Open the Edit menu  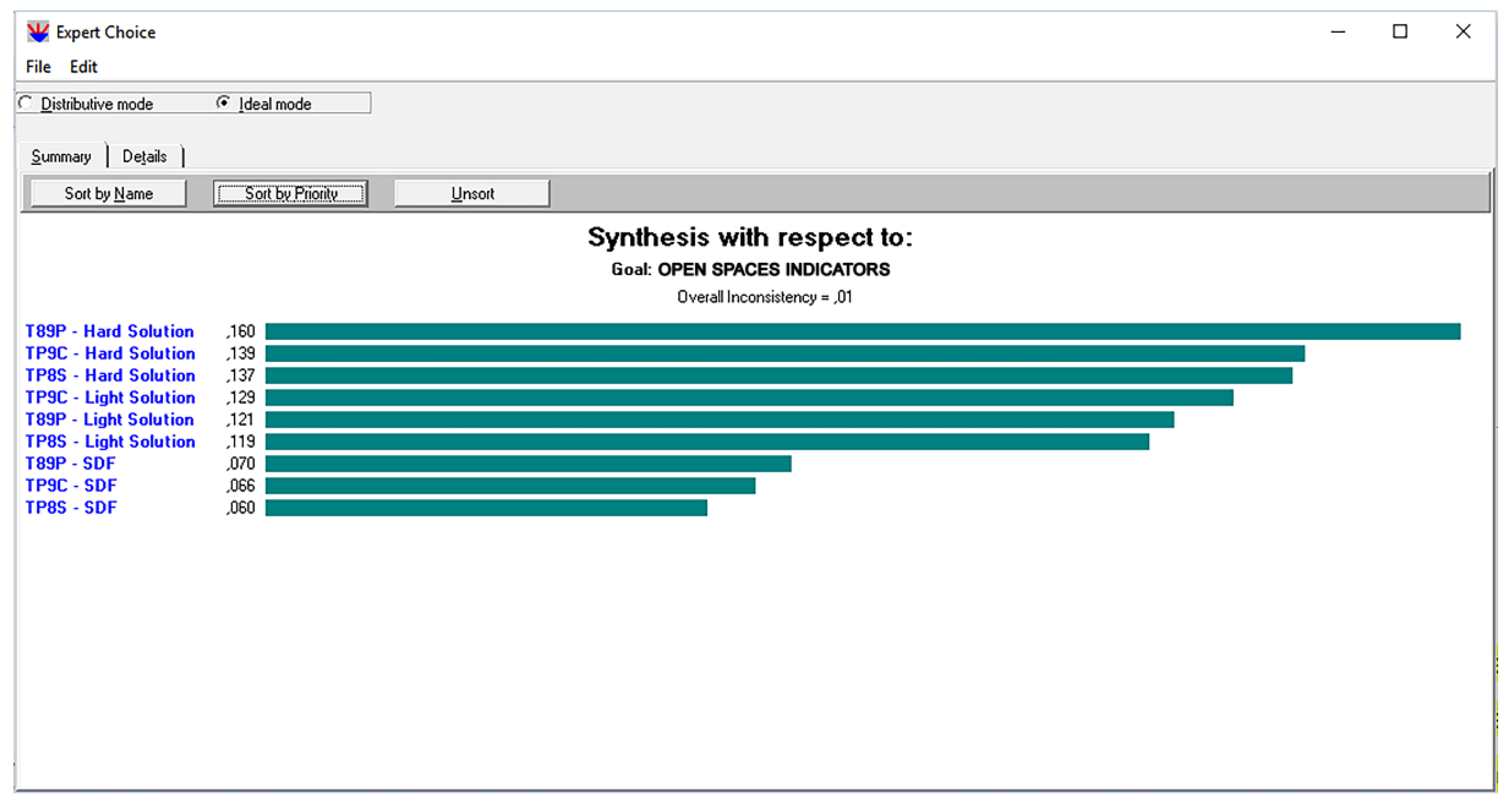click(83, 67)
